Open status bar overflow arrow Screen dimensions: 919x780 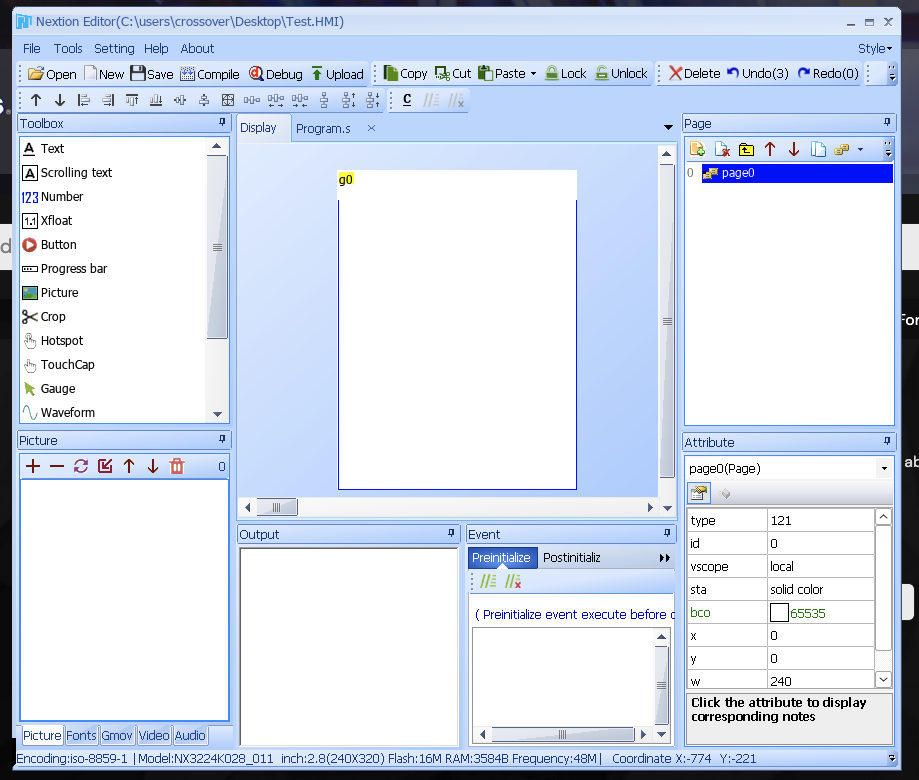pos(891,758)
